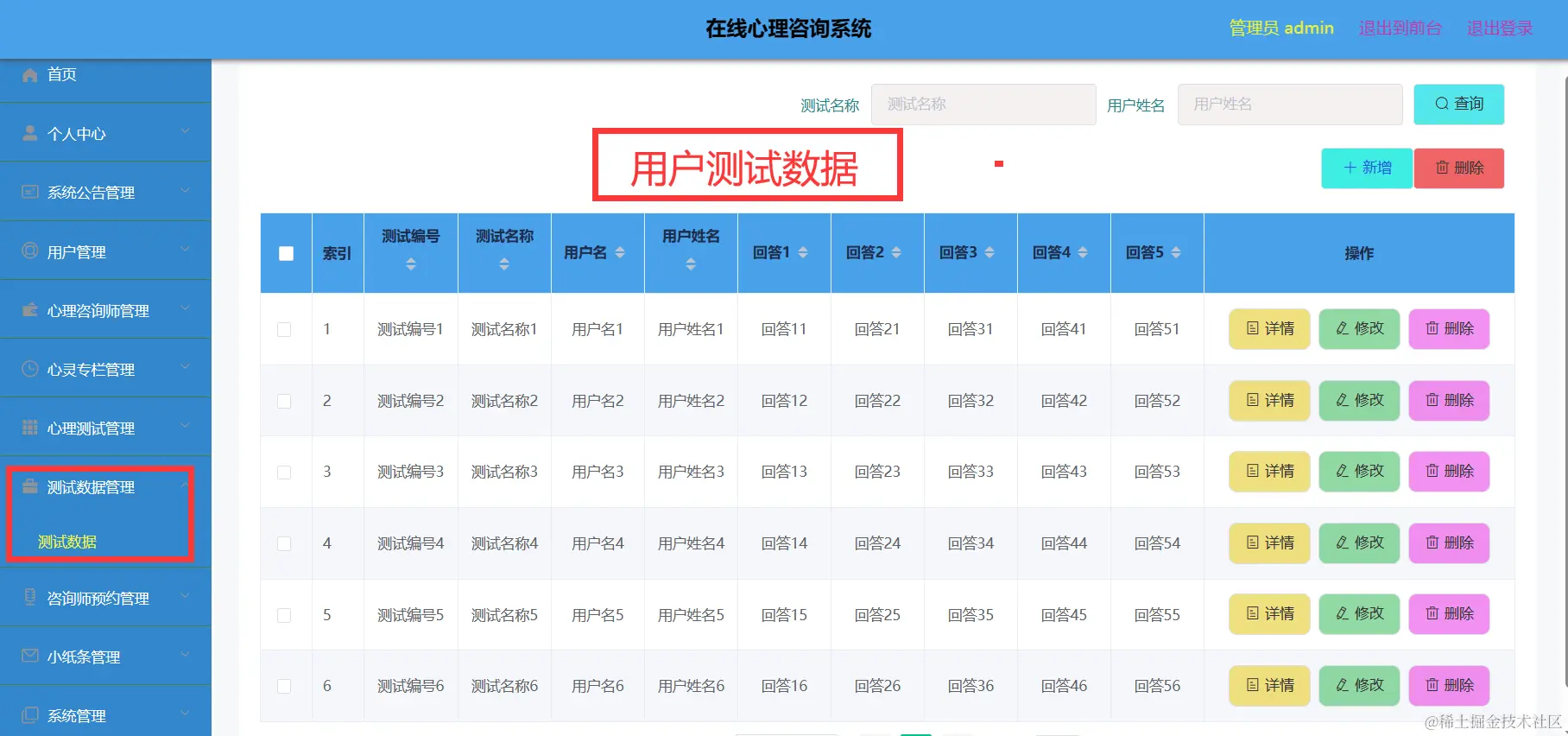Image resolution: width=1568 pixels, height=736 pixels.
Task: Open the 系统管理 menu label
Action: [x=76, y=716]
